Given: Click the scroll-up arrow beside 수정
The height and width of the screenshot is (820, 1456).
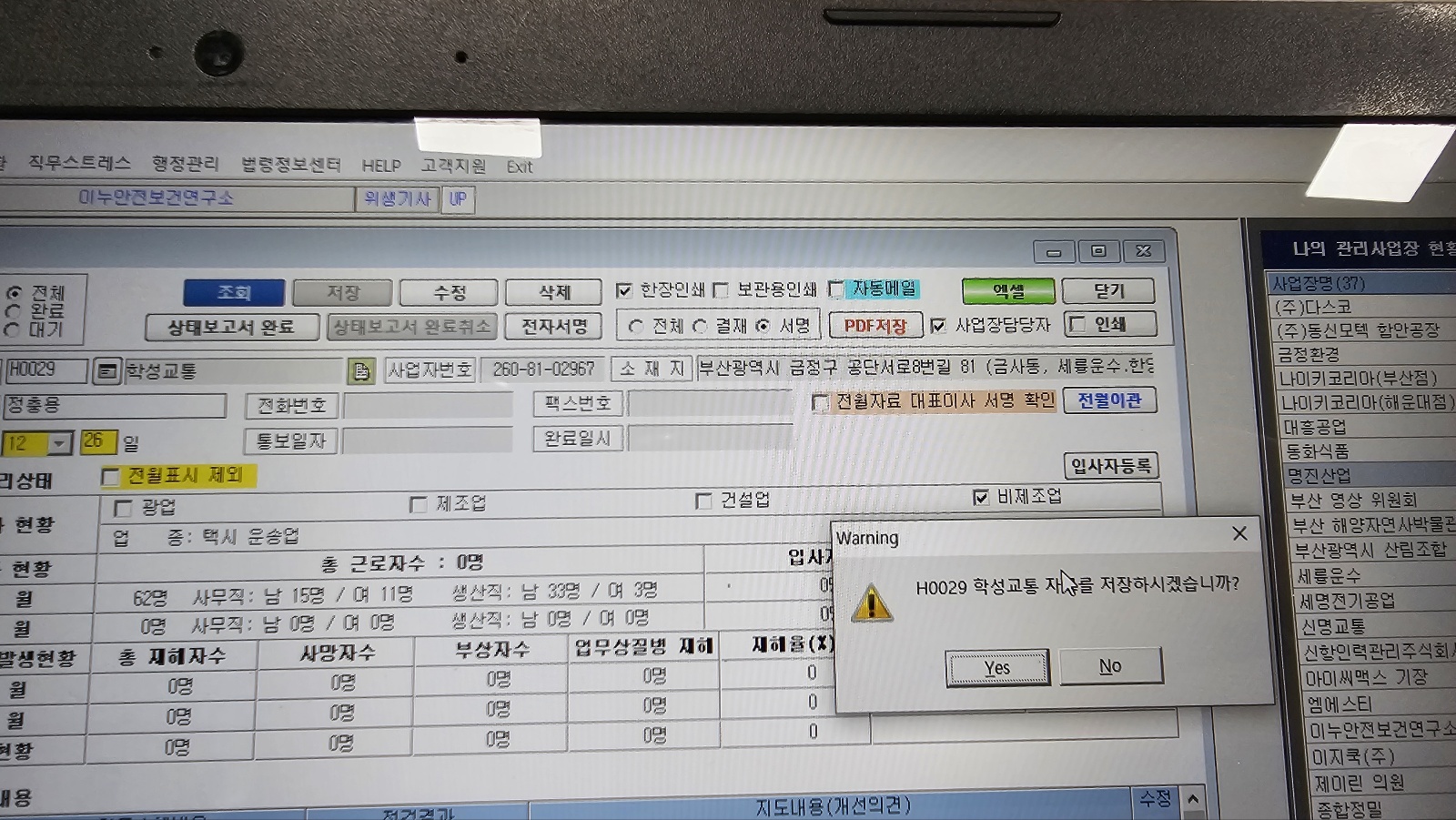Looking at the screenshot, I should tap(1193, 799).
